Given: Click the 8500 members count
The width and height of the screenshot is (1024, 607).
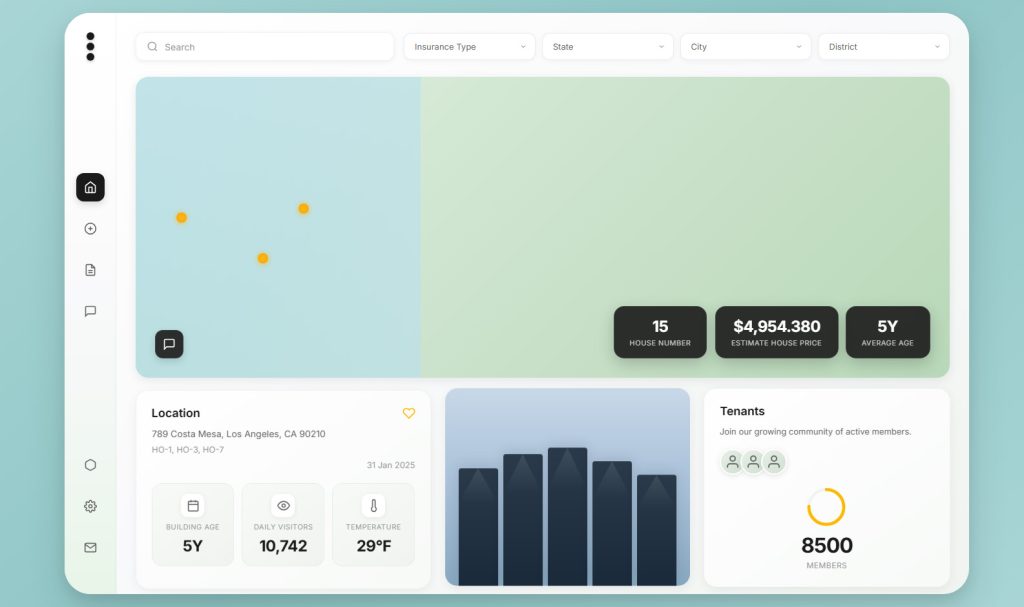Looking at the screenshot, I should click(827, 546).
